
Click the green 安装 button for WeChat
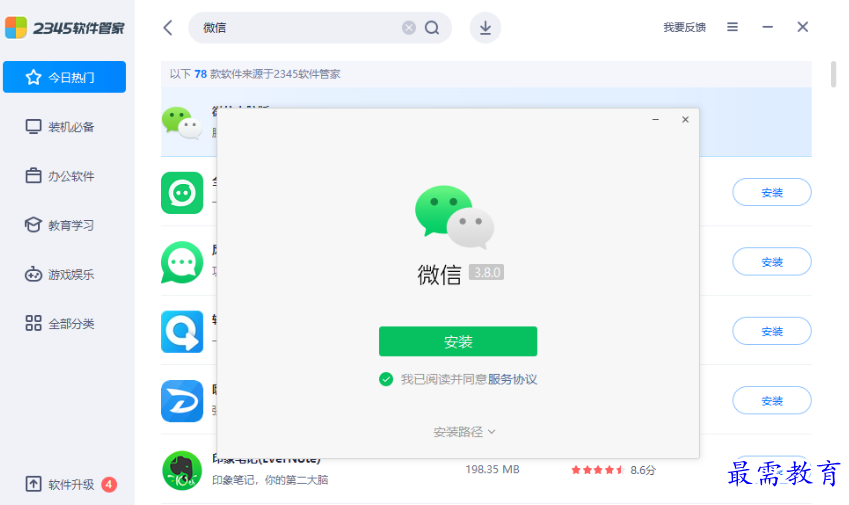pos(458,341)
